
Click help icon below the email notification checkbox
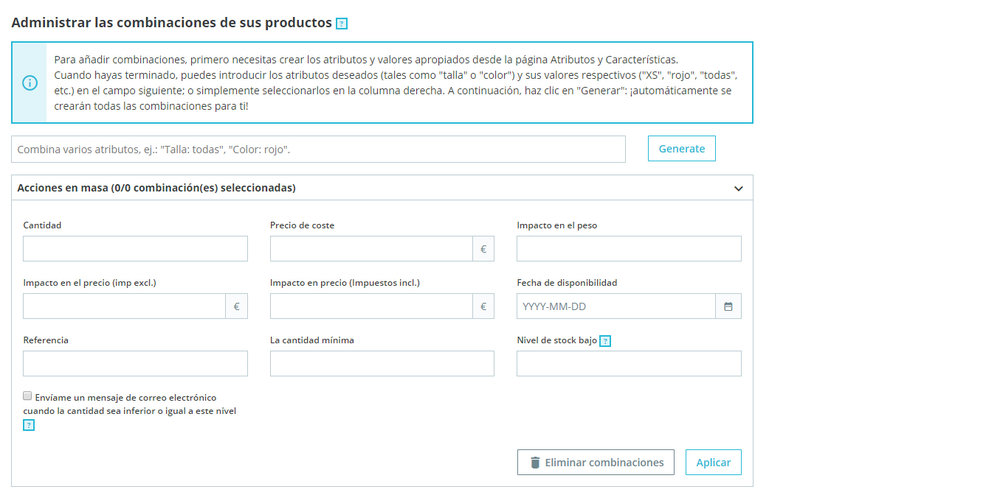click(29, 425)
